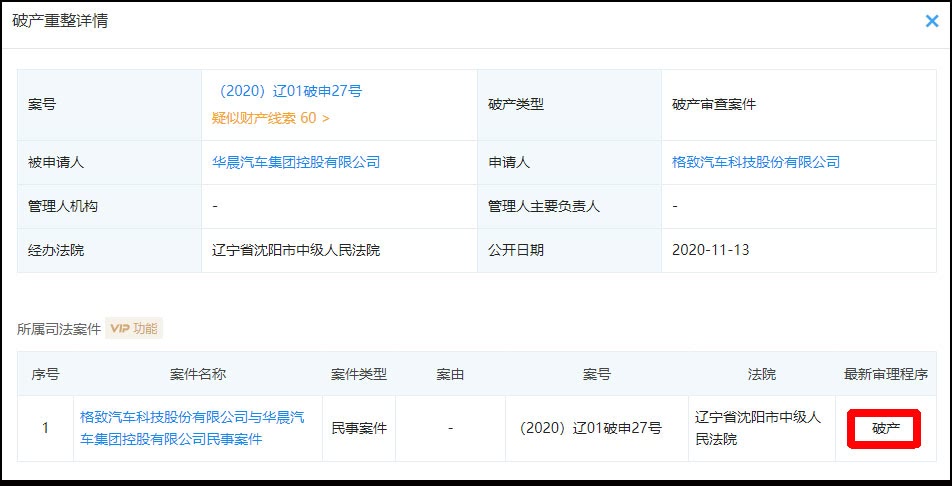The image size is (952, 486).
Task: Select row number 1 in case table
Action: (x=46, y=429)
